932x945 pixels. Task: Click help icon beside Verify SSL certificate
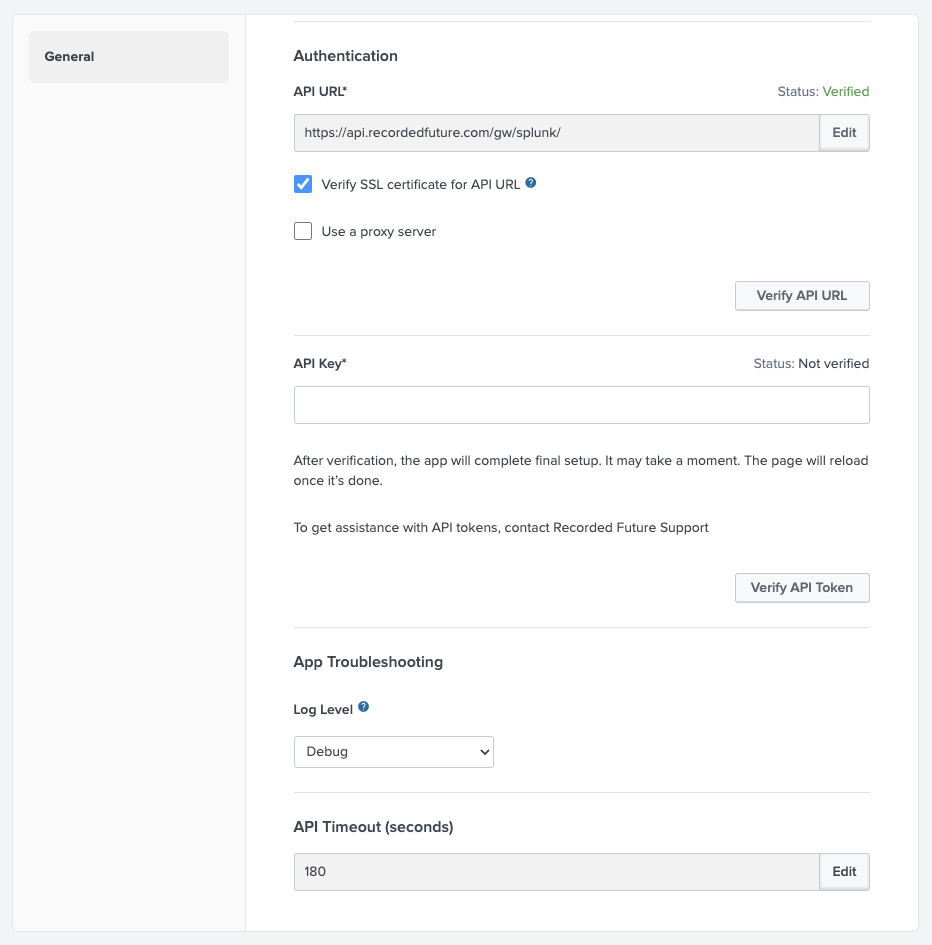coord(531,183)
